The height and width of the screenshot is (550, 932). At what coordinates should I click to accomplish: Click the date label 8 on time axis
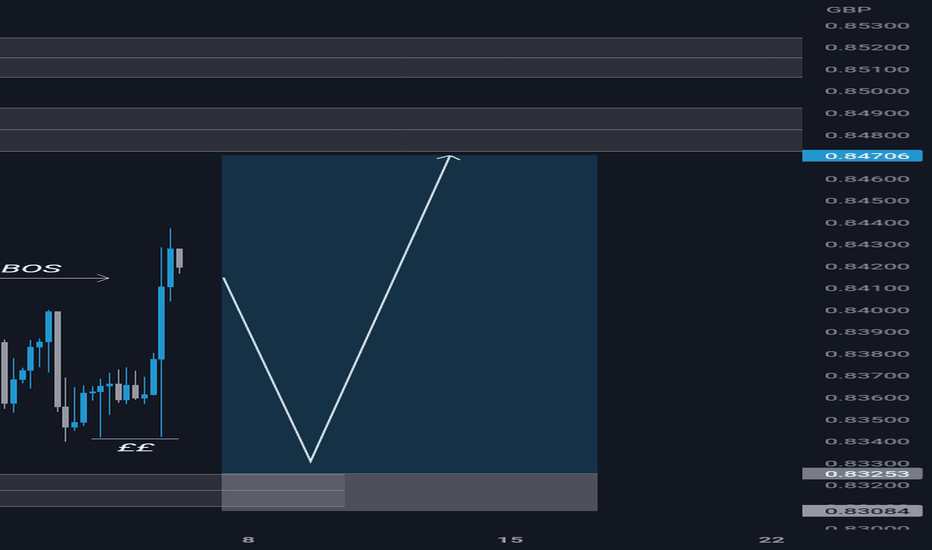click(248, 540)
